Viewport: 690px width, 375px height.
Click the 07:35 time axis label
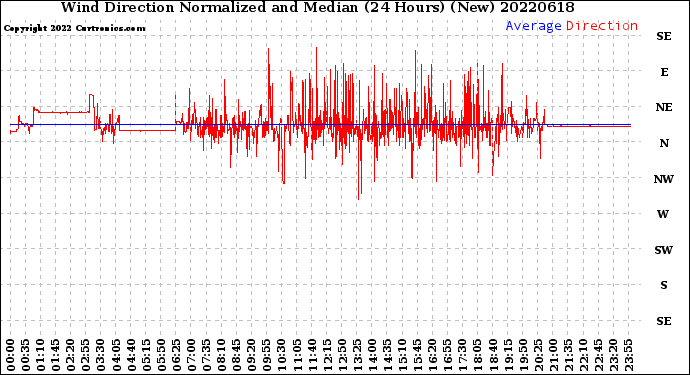point(207,355)
